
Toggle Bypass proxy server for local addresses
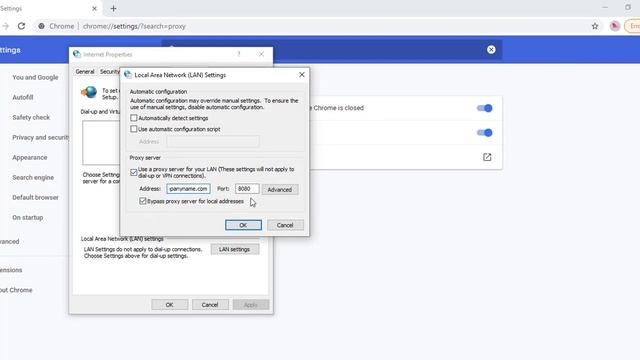pyautogui.click(x=142, y=201)
